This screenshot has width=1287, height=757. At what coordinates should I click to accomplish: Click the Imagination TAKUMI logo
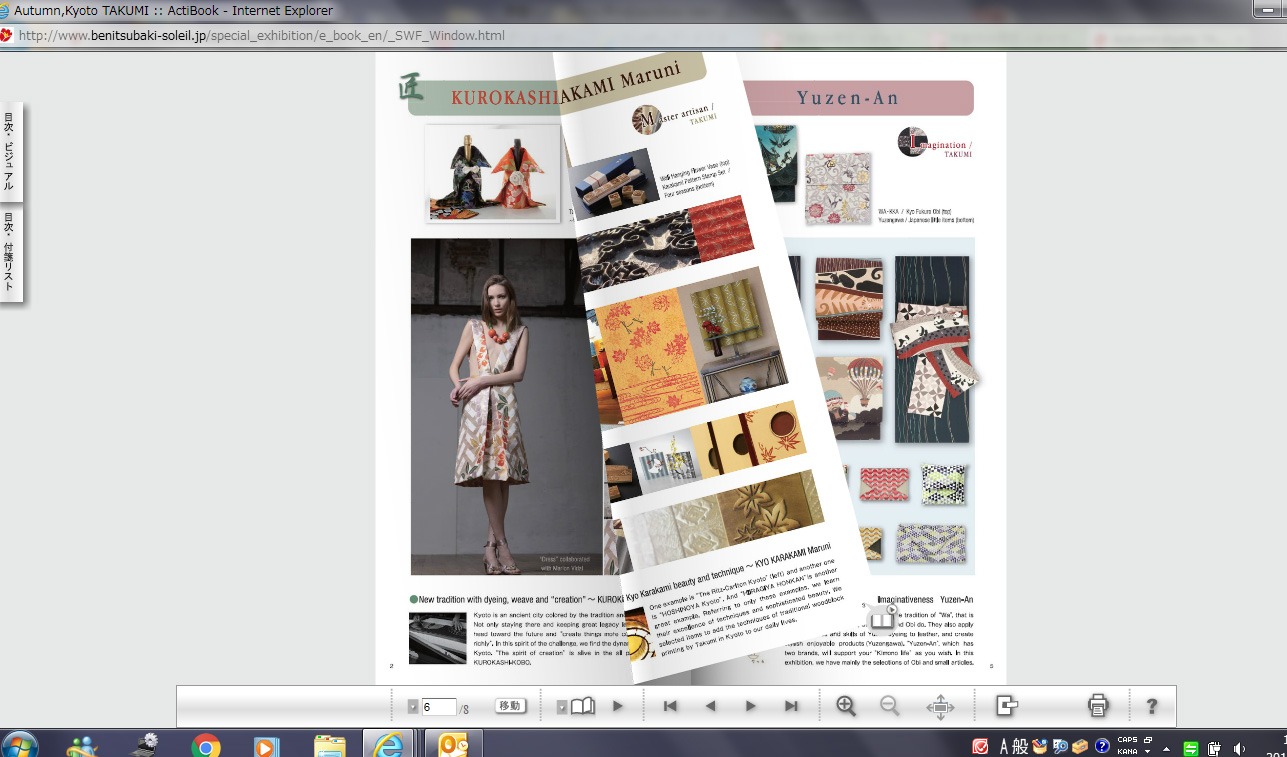(x=935, y=143)
